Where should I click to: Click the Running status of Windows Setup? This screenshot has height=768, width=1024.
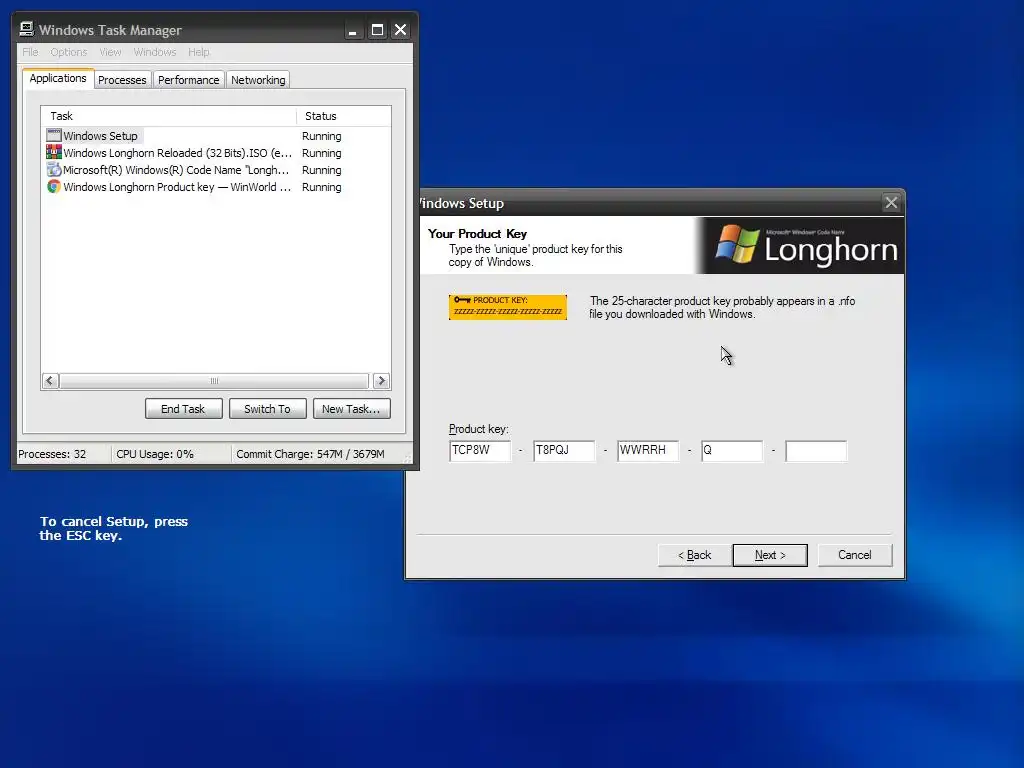(321, 136)
